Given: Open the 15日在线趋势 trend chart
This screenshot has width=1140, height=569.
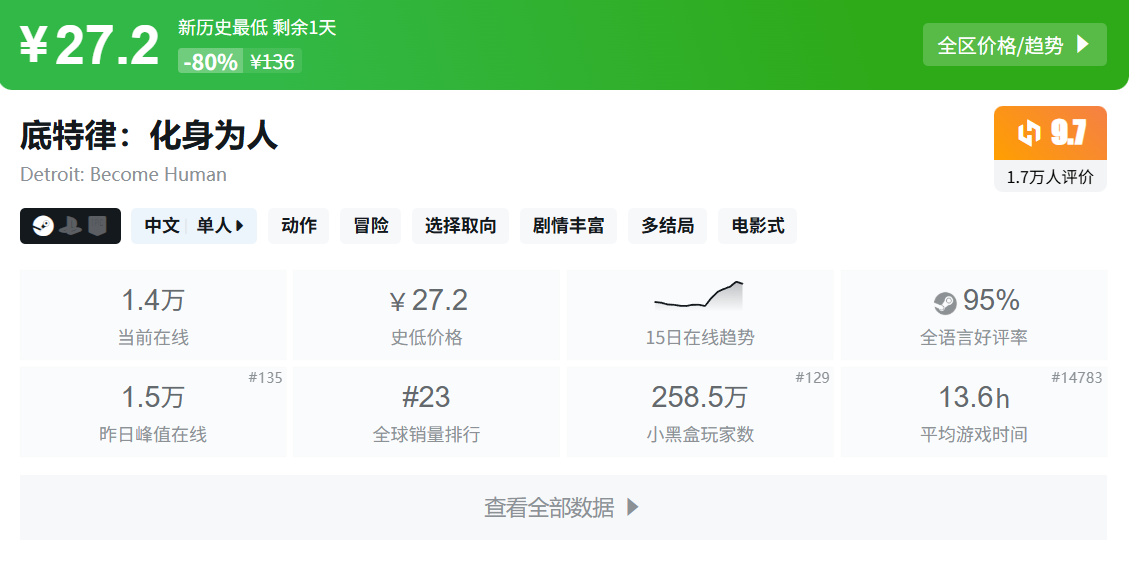Looking at the screenshot, I should point(700,315).
